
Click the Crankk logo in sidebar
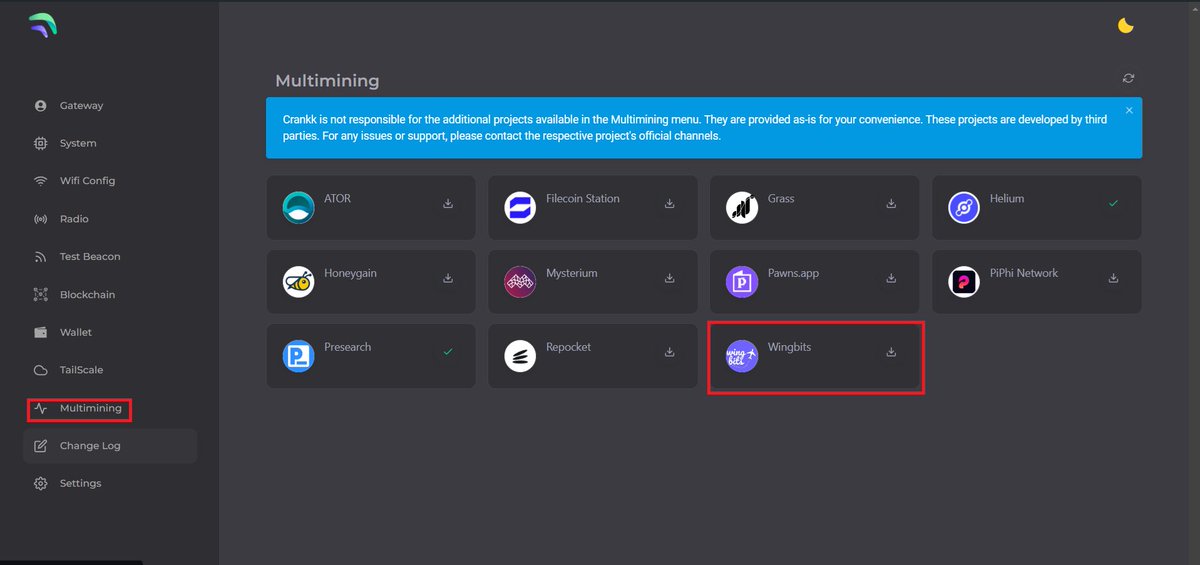pos(43,27)
